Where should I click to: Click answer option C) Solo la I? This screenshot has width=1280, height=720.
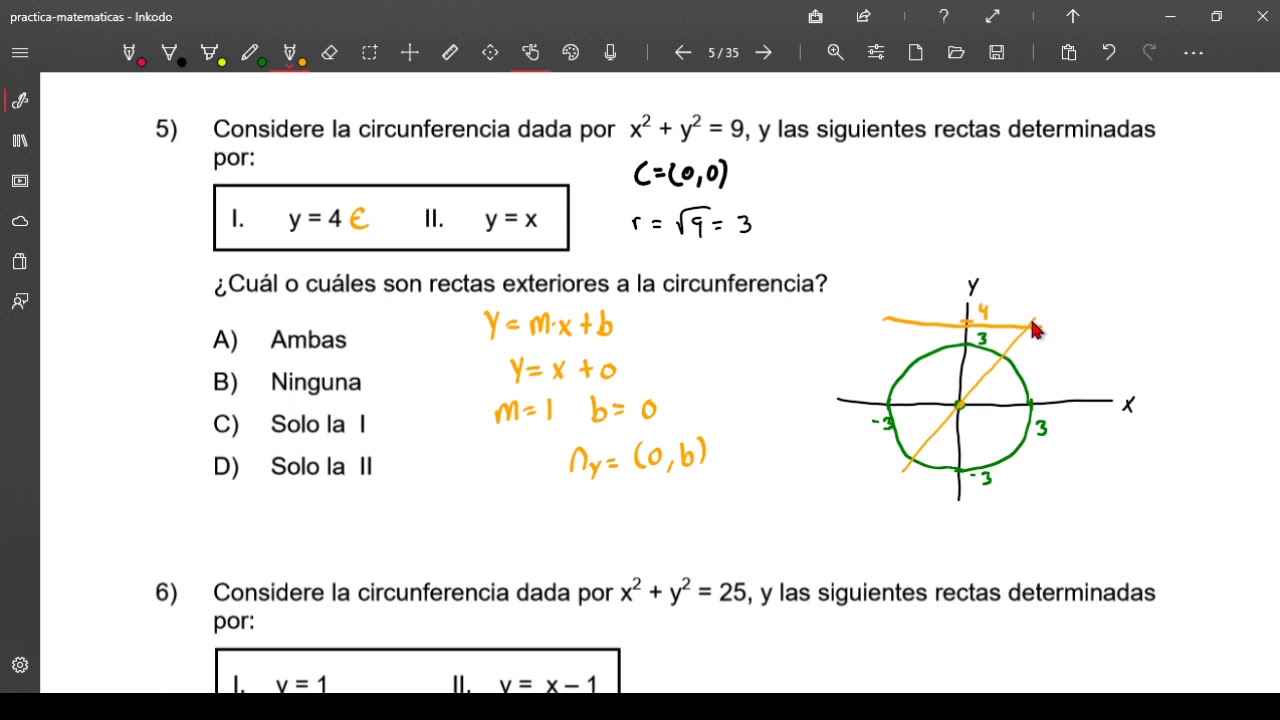(x=289, y=424)
